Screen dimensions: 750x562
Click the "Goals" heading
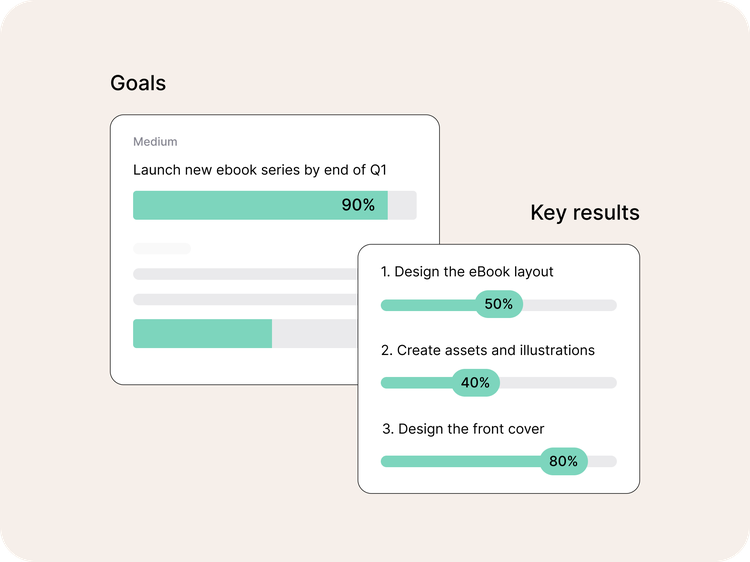pos(138,83)
